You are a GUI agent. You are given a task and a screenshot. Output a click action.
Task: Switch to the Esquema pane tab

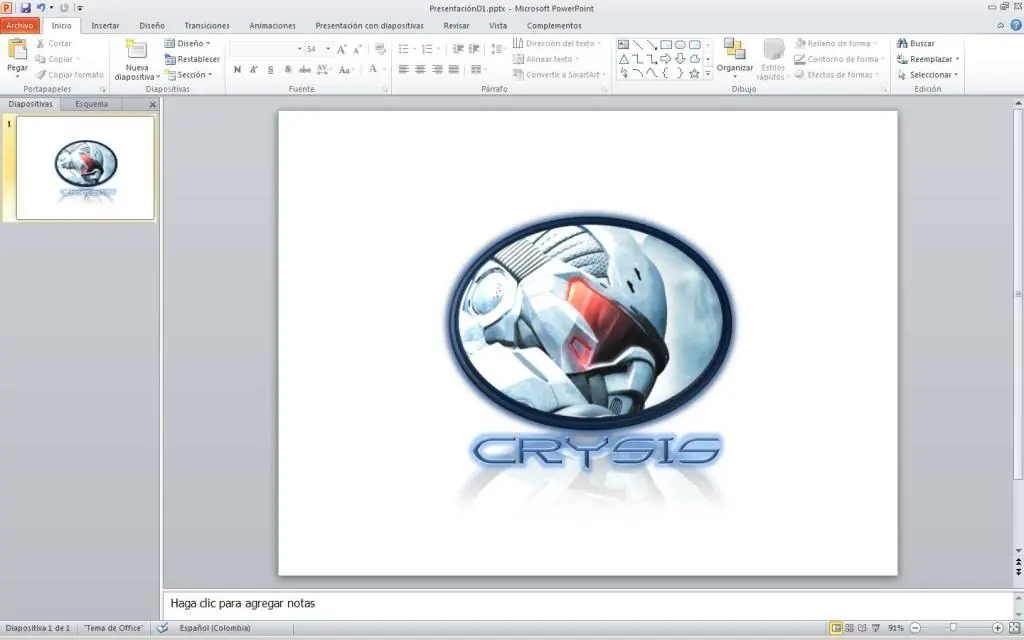[91, 104]
